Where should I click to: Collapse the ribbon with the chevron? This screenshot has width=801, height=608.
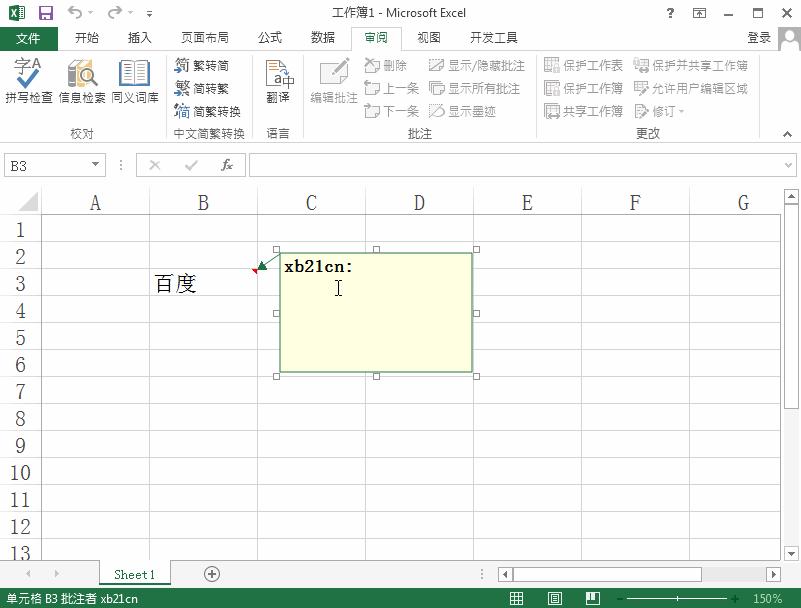(x=787, y=134)
